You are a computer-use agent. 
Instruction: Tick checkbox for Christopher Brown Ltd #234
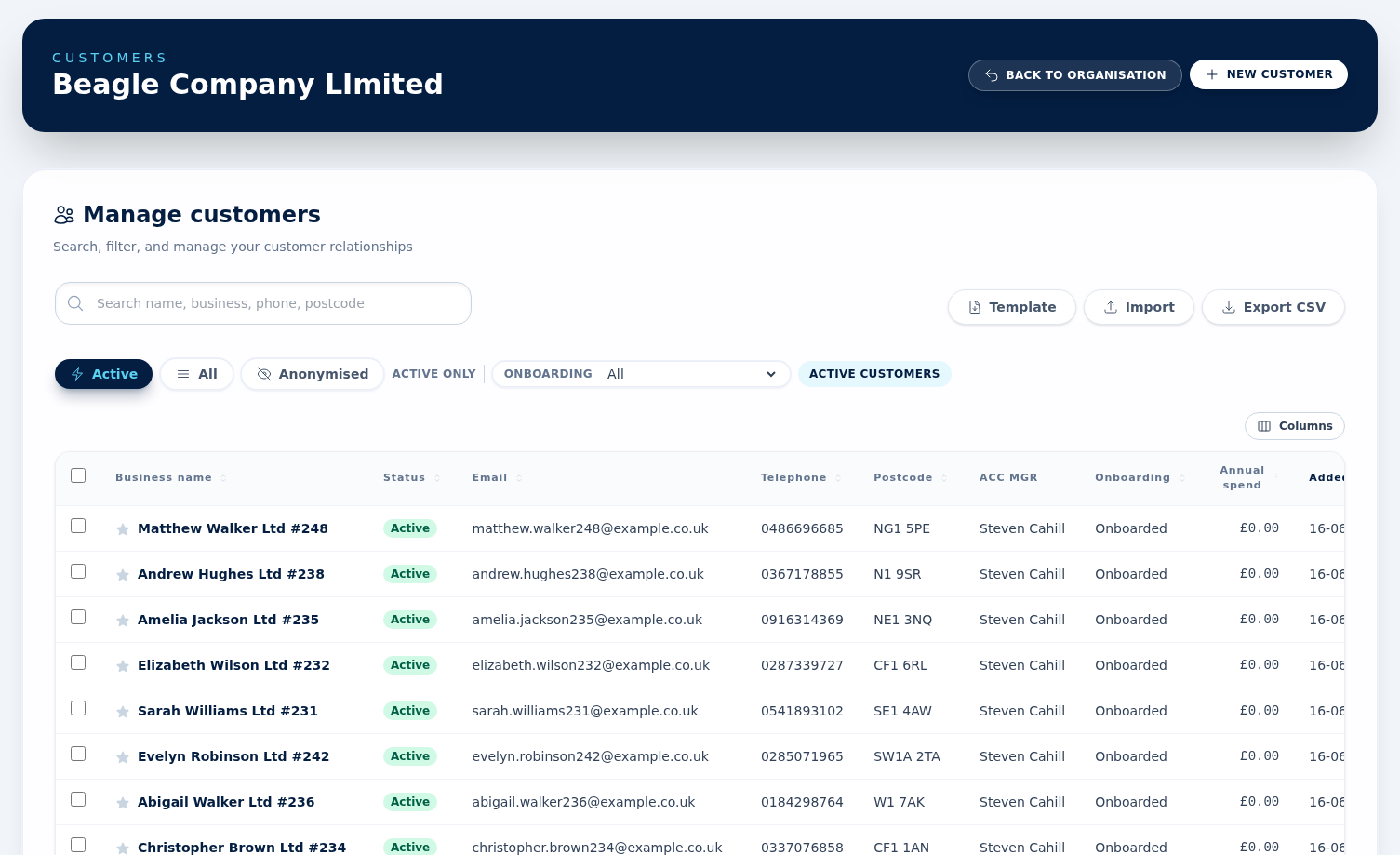click(x=78, y=845)
